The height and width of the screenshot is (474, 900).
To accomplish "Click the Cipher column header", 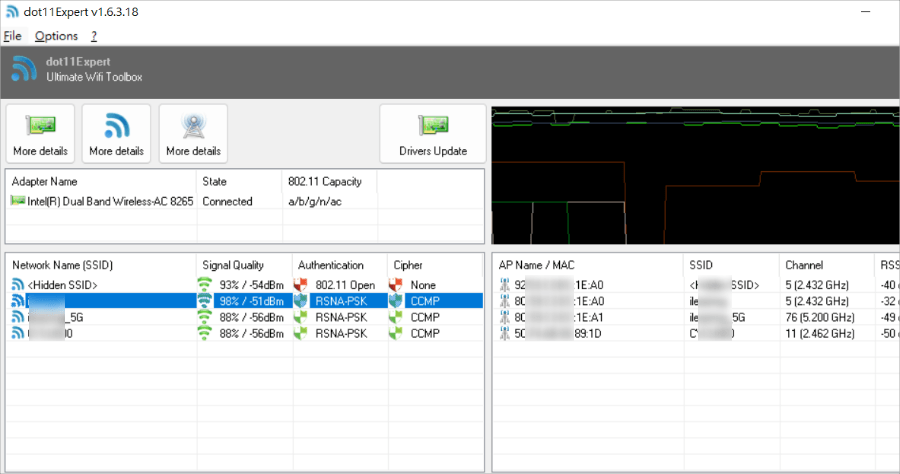I will (435, 265).
